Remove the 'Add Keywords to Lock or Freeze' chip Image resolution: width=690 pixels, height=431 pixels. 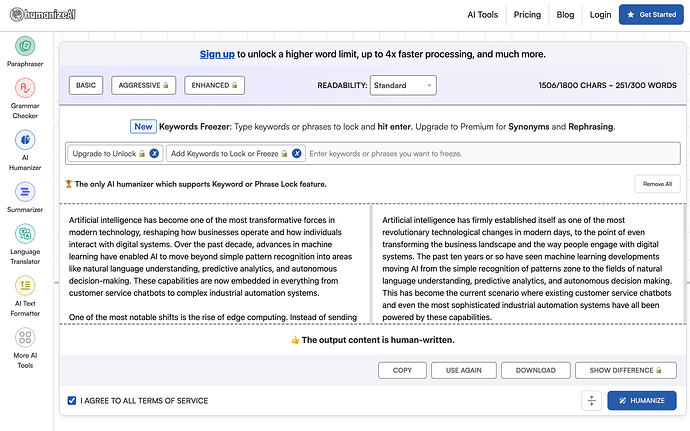point(297,153)
